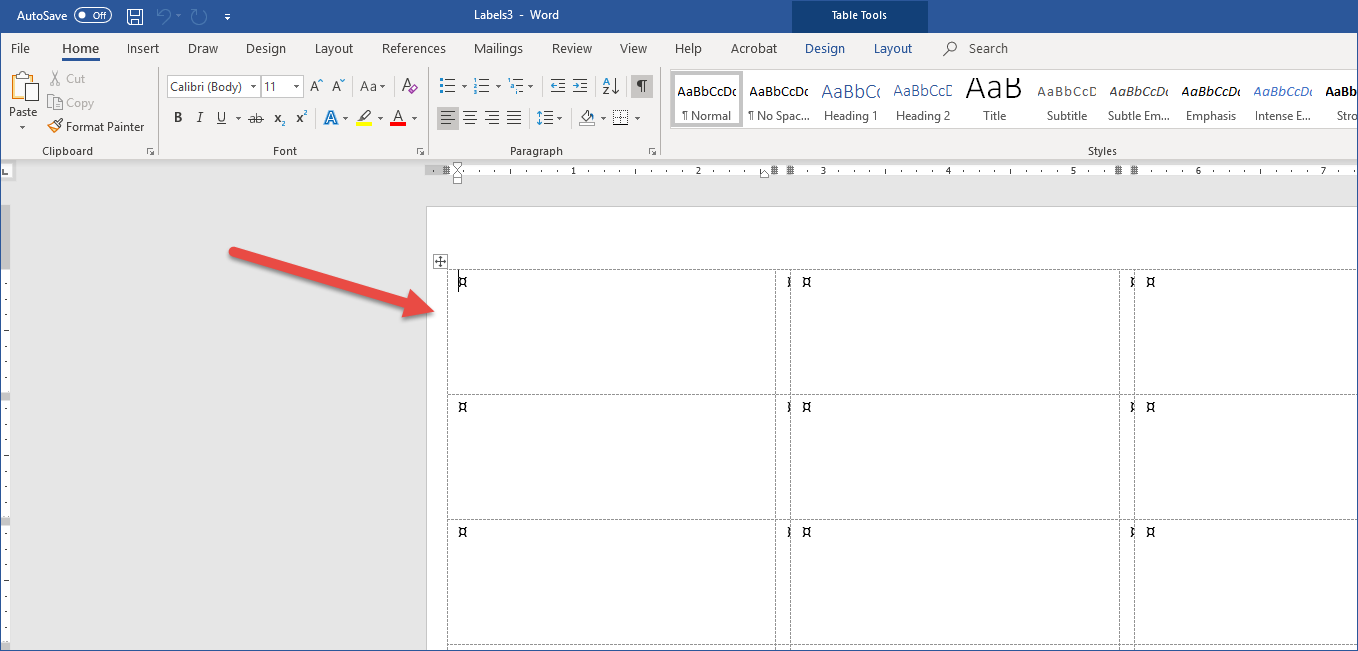Apply the Title style
This screenshot has width=1358, height=651.
pyautogui.click(x=994, y=100)
